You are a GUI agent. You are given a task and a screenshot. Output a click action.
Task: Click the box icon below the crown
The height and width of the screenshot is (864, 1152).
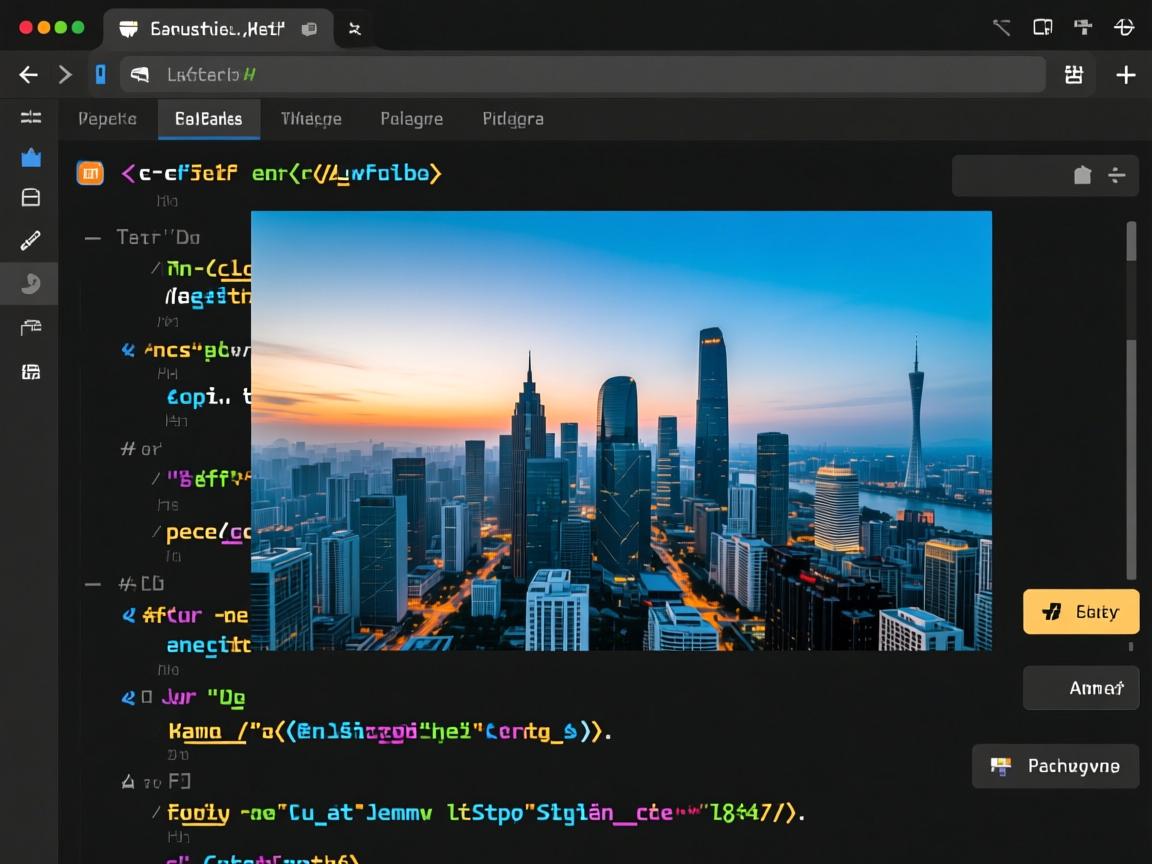click(x=31, y=198)
